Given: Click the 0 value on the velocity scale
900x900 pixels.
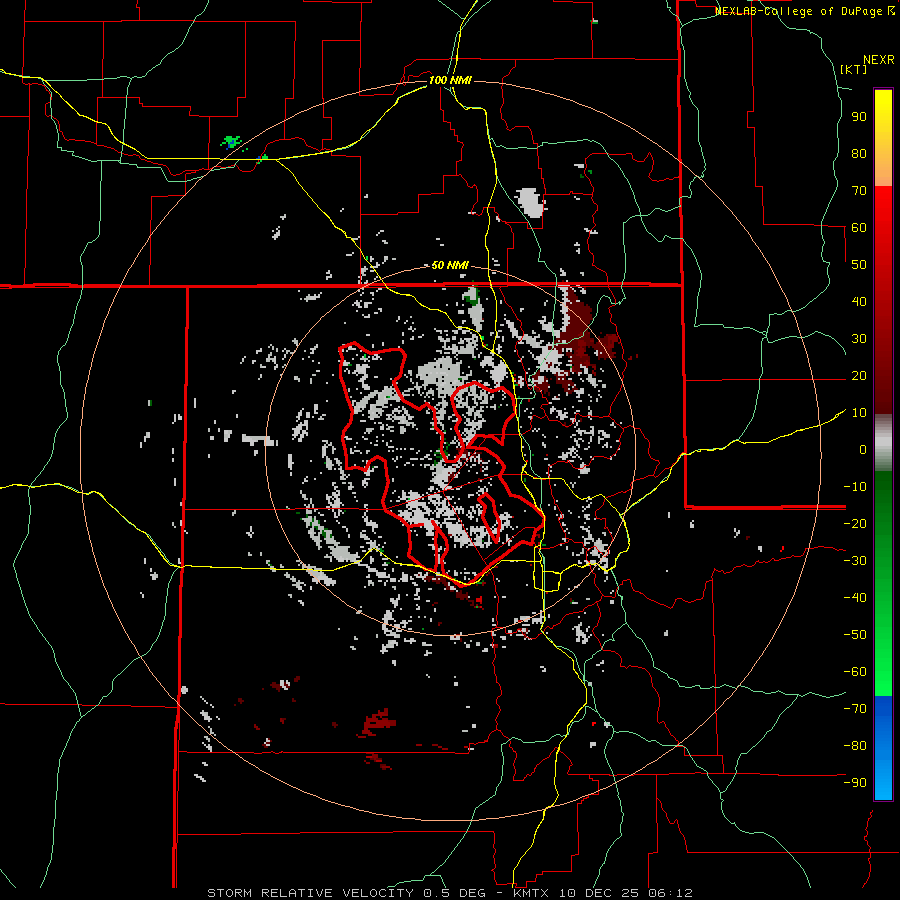Looking at the screenshot, I should coord(861,450).
